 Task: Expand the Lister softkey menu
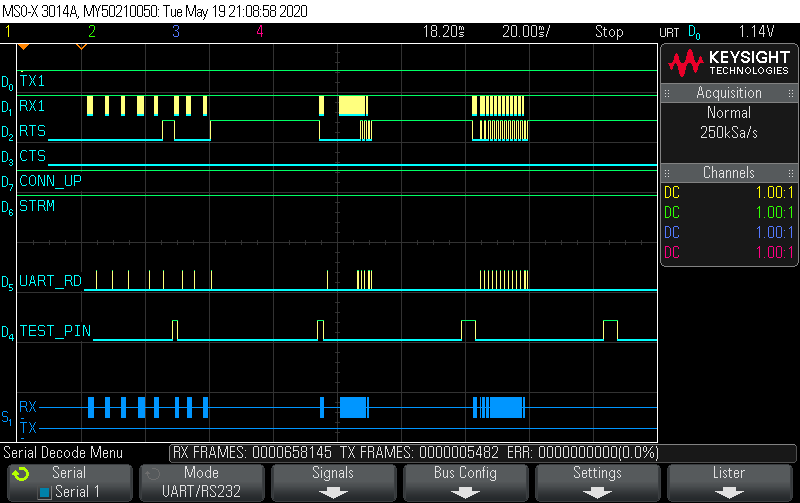coord(729,483)
